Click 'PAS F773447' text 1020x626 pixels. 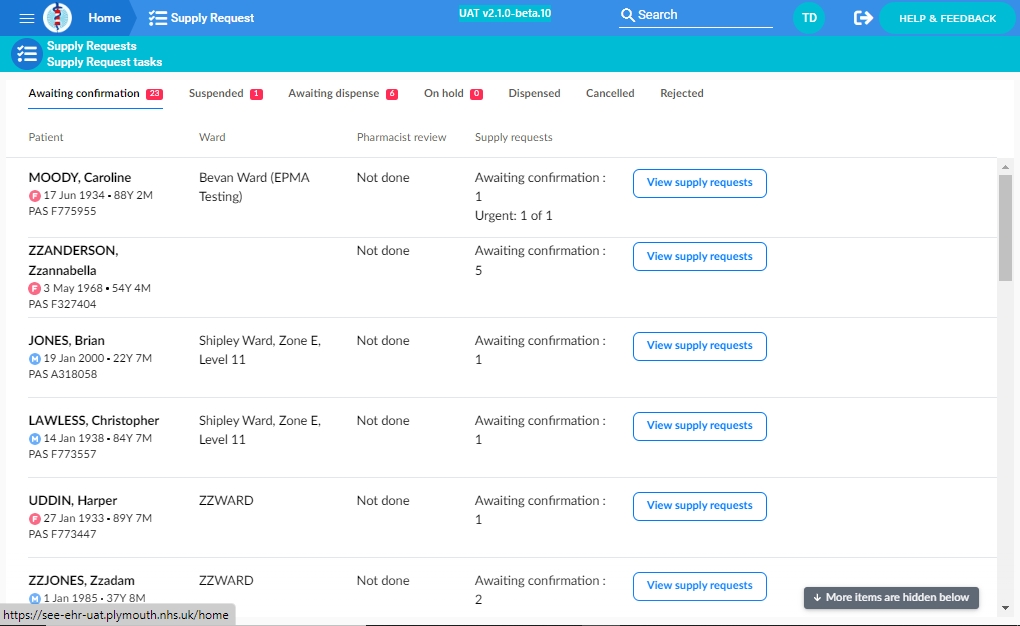(x=62, y=534)
